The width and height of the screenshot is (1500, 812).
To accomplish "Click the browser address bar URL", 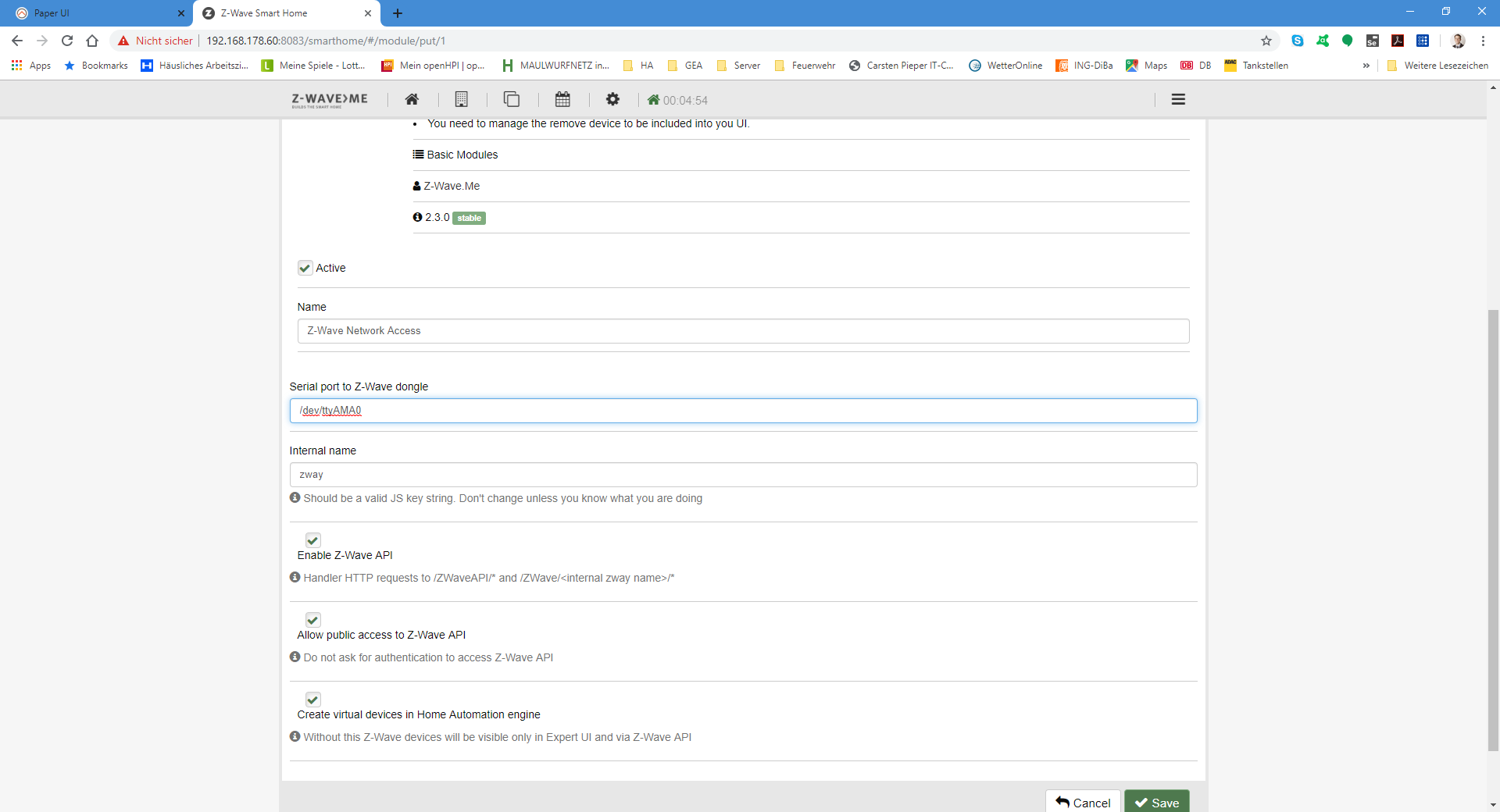I will (x=326, y=41).
